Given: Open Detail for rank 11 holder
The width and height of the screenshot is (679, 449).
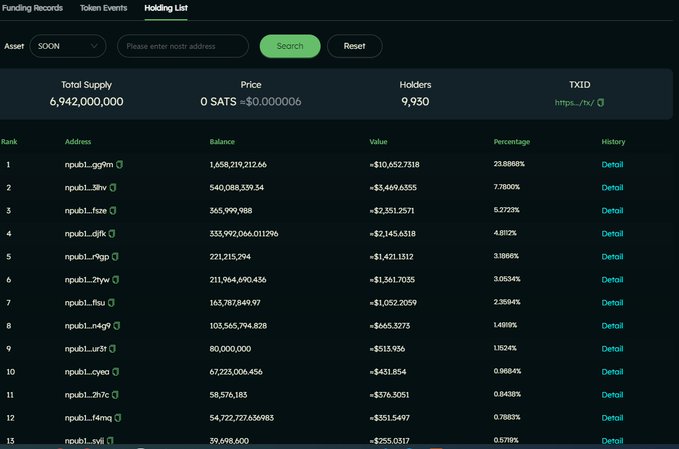Looking at the screenshot, I should 612,395.
